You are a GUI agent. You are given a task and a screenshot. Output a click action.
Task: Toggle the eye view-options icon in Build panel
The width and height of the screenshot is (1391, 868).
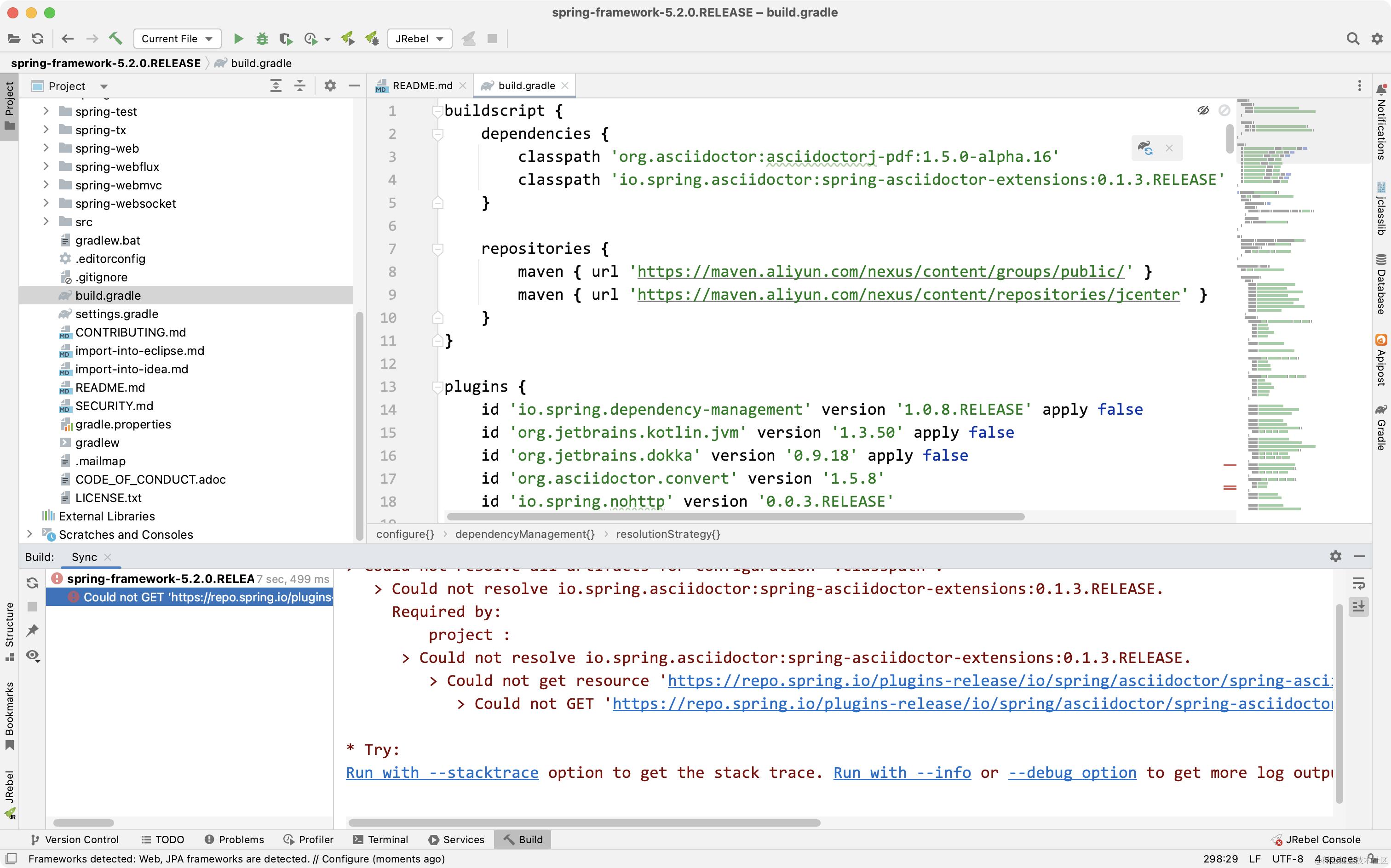(32, 656)
